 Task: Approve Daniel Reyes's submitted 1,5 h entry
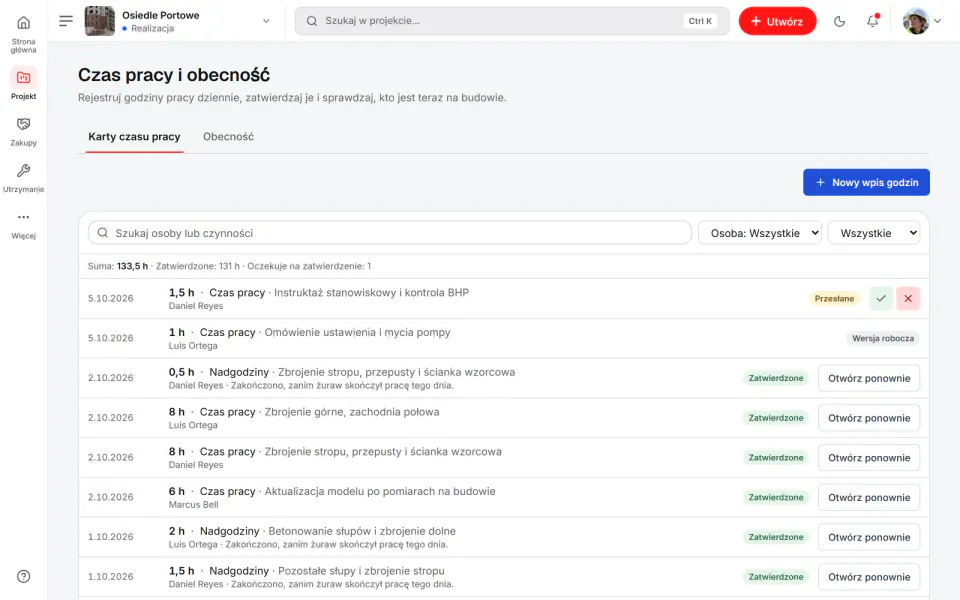click(x=881, y=298)
